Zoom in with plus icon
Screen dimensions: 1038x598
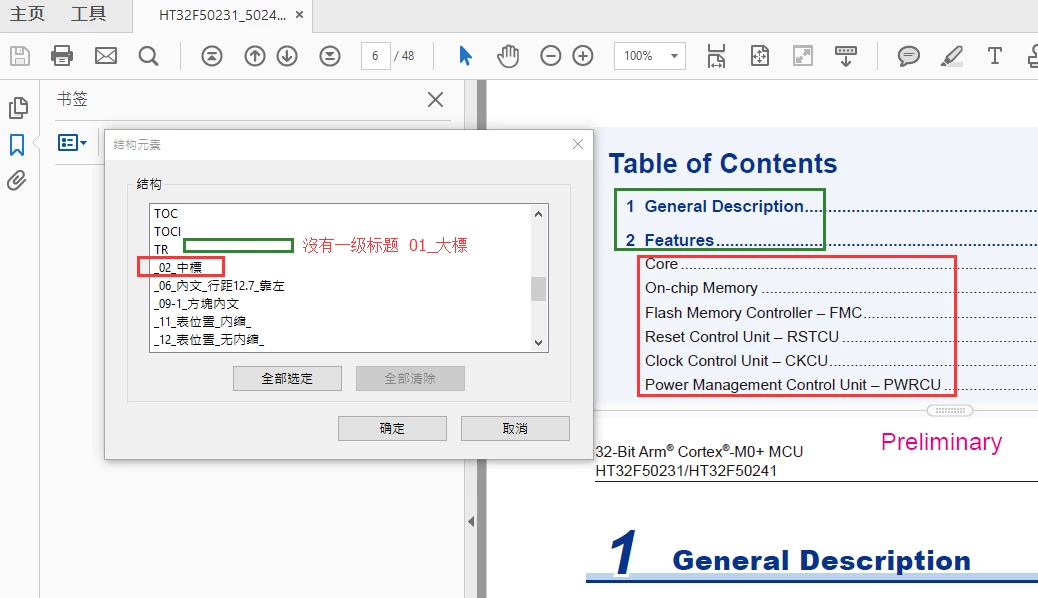pyautogui.click(x=583, y=56)
